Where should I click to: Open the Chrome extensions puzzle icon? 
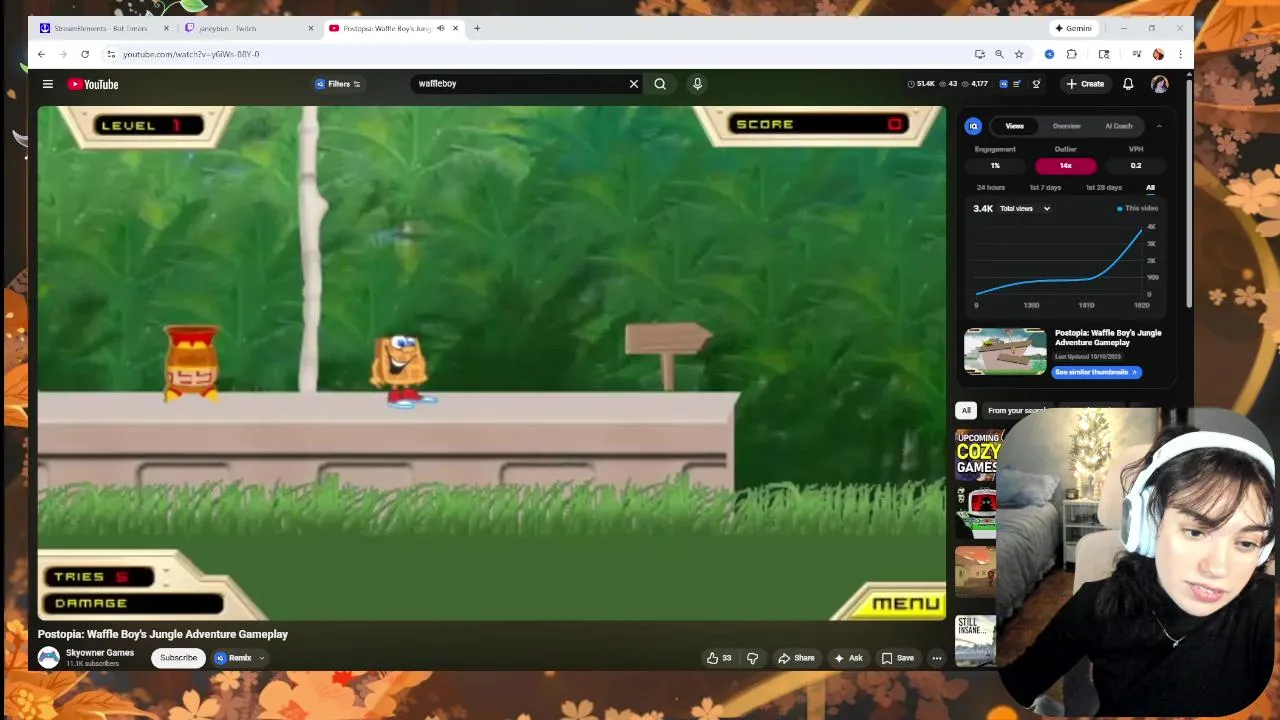tap(1072, 54)
